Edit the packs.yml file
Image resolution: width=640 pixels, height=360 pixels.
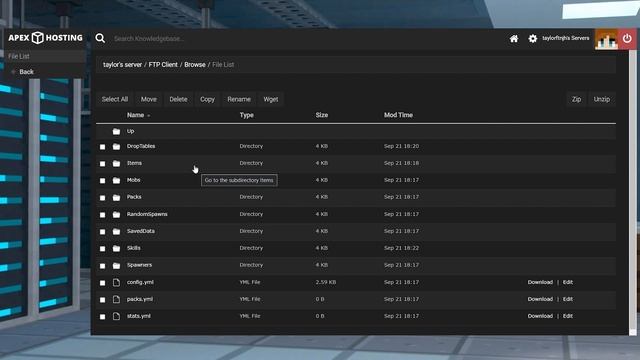568,299
